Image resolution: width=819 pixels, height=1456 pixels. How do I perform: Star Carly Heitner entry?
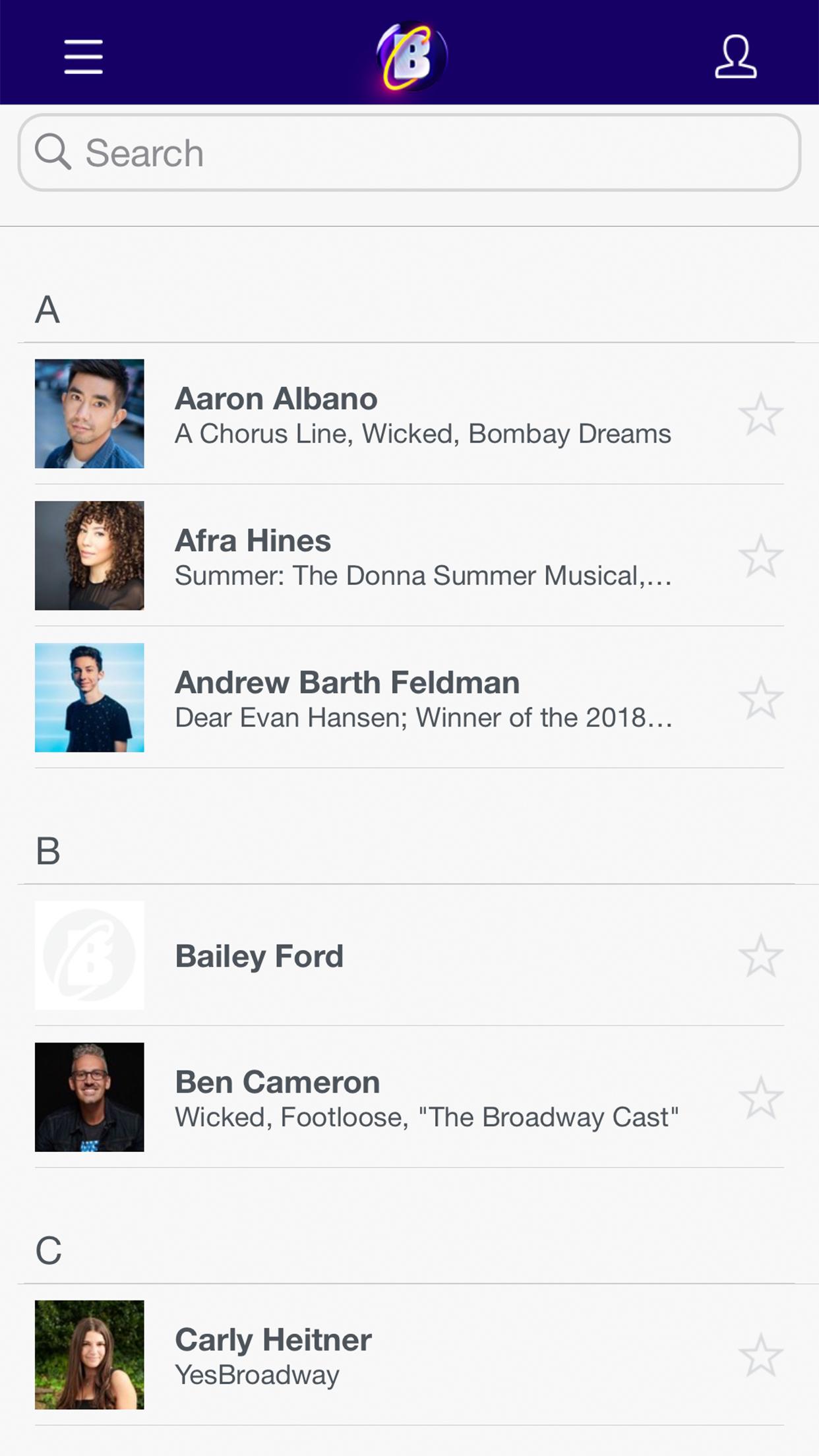click(761, 1355)
